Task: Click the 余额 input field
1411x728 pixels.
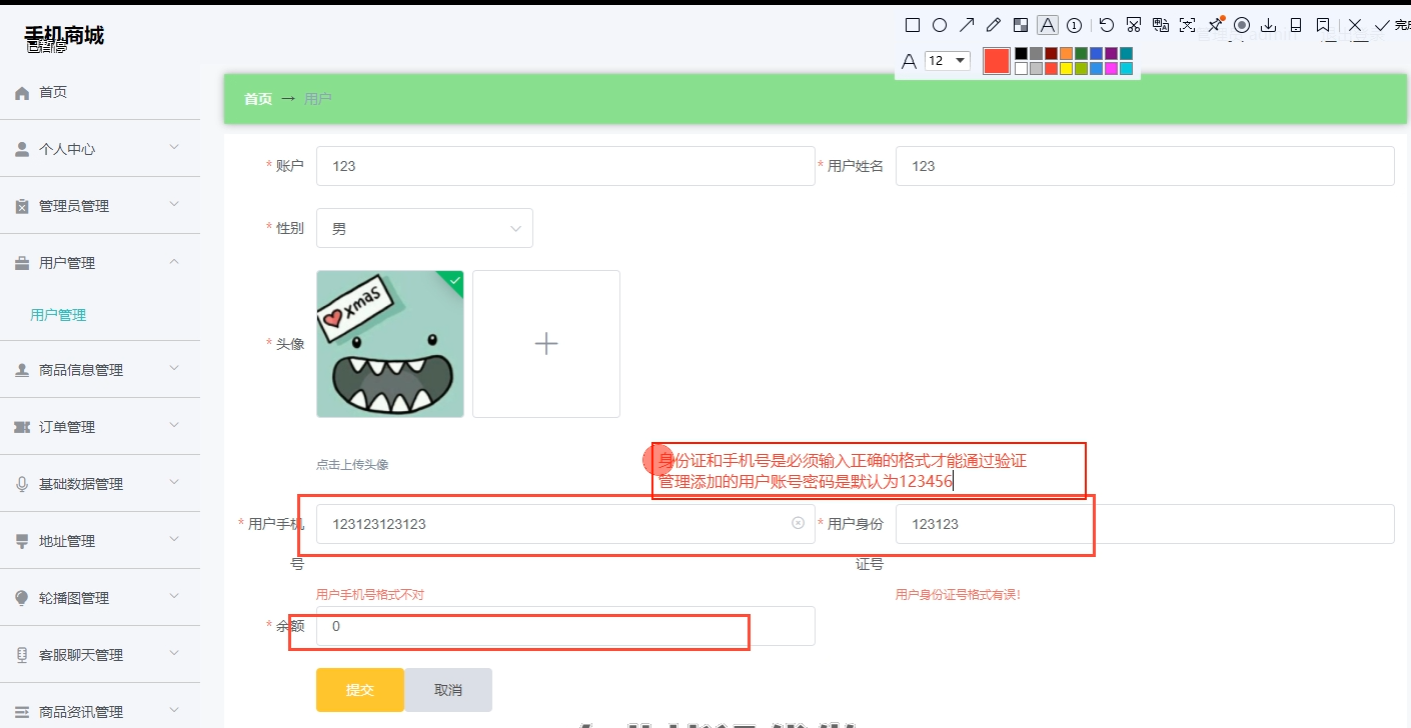Action: (x=565, y=626)
